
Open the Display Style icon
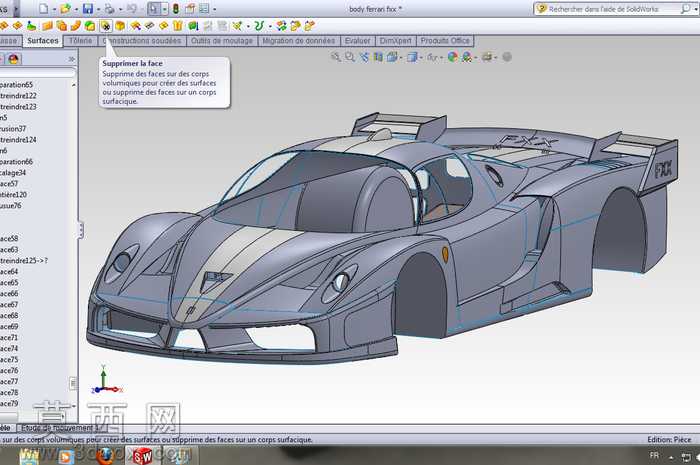pos(412,57)
